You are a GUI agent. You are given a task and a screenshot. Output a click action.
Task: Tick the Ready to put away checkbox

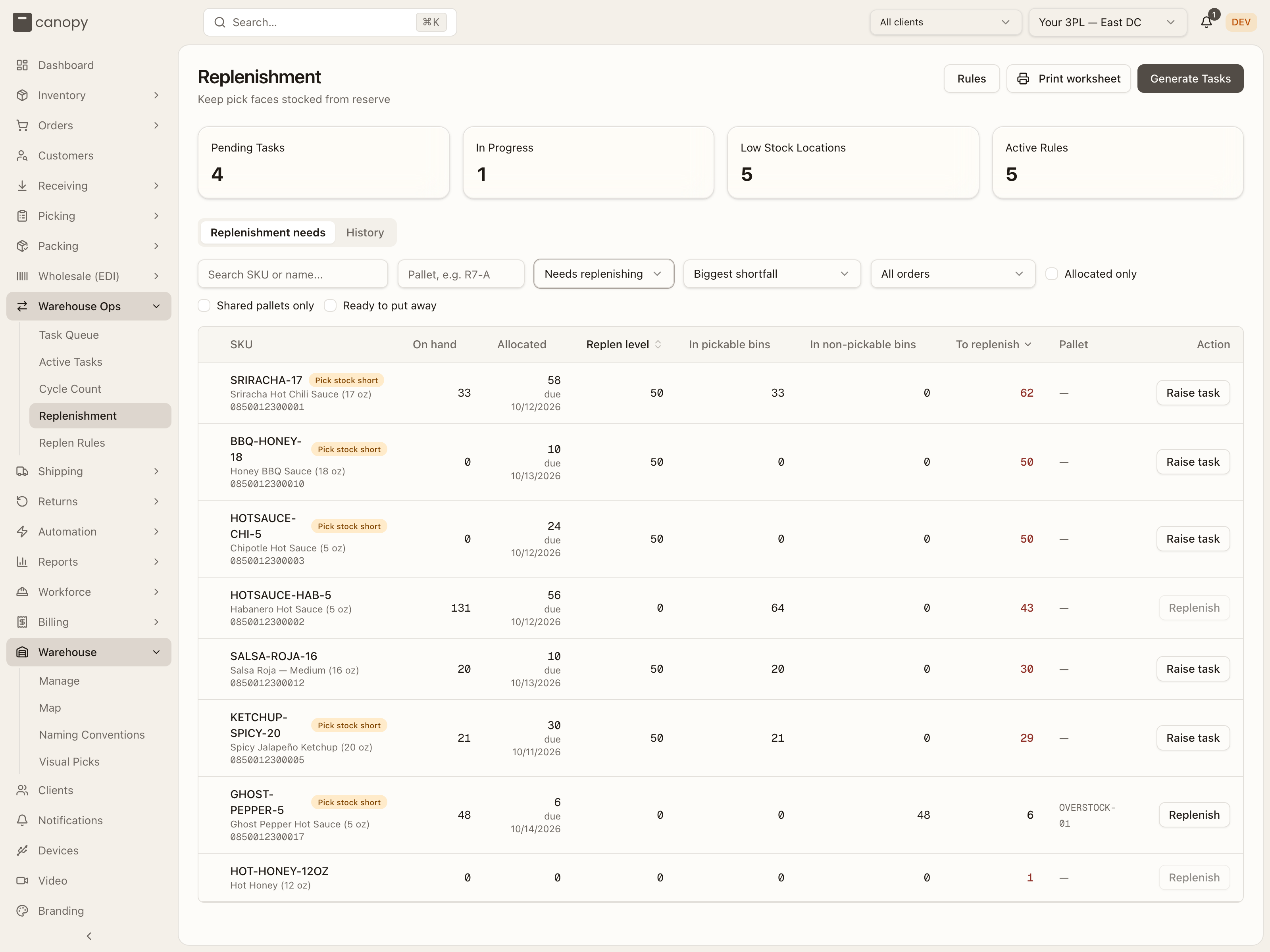[330, 305]
